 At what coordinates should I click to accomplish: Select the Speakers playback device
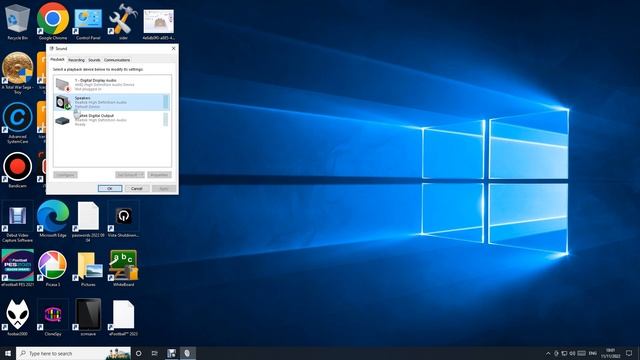(x=112, y=102)
